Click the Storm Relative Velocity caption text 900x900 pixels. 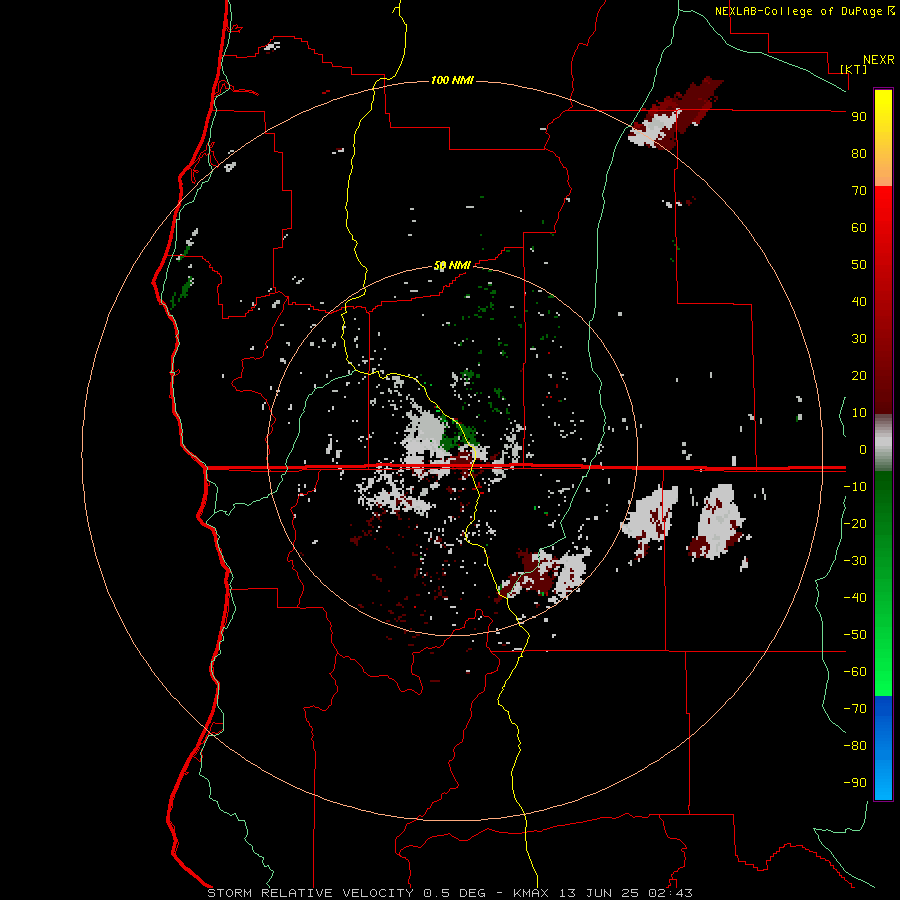tap(449, 893)
